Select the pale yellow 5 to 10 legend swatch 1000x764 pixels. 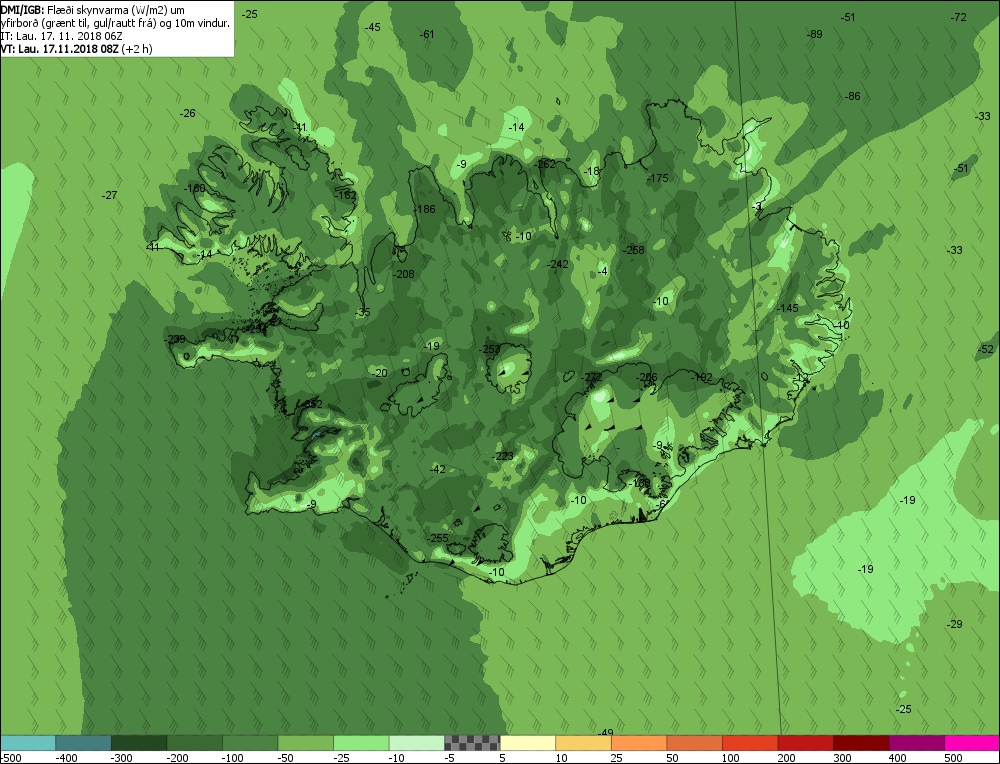tap(527, 743)
